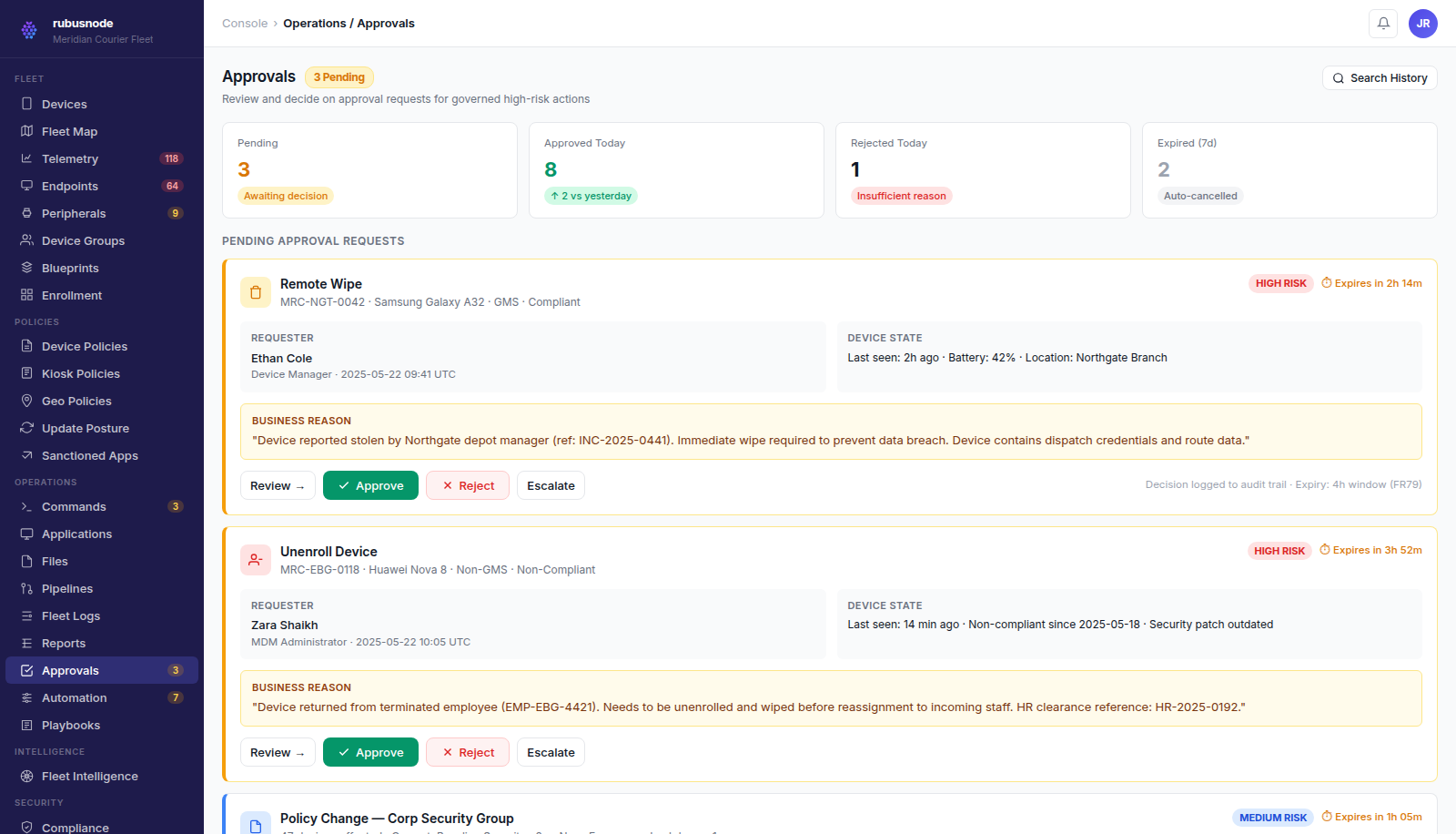This screenshot has width=1456, height=834.
Task: Click Console breadcrumb link
Action: click(245, 24)
